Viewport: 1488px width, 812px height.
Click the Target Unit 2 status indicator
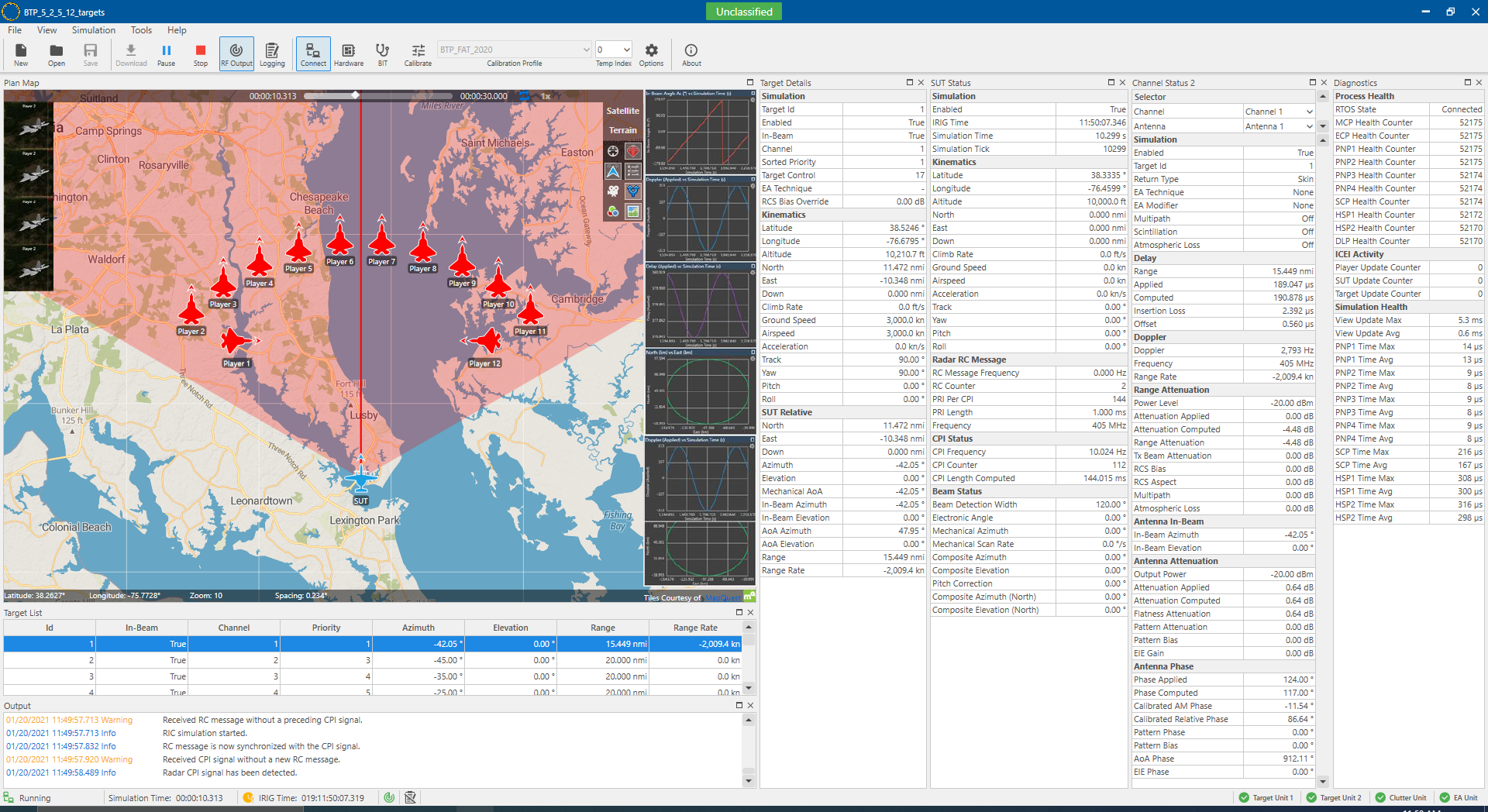coord(1335,797)
